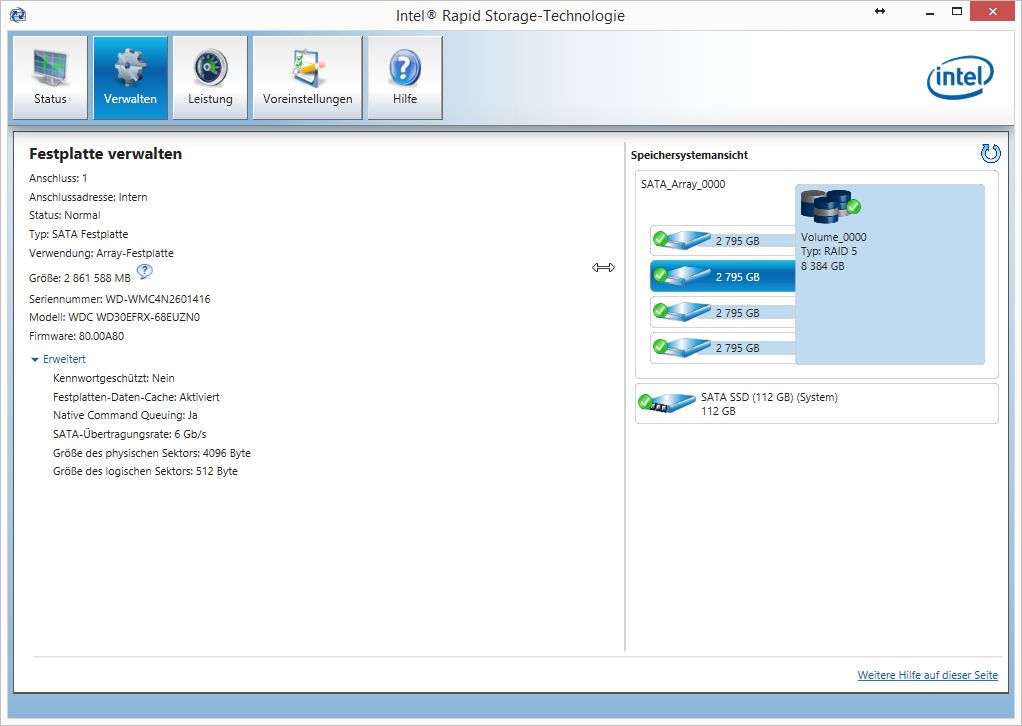Click the Status: Normal text
The image size is (1022, 726).
[x=65, y=215]
